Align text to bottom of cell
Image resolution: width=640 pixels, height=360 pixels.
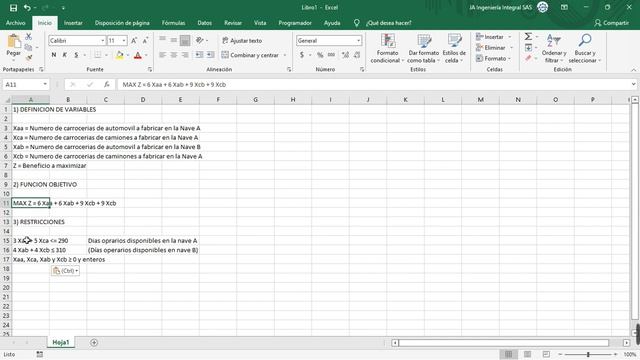tap(185, 40)
